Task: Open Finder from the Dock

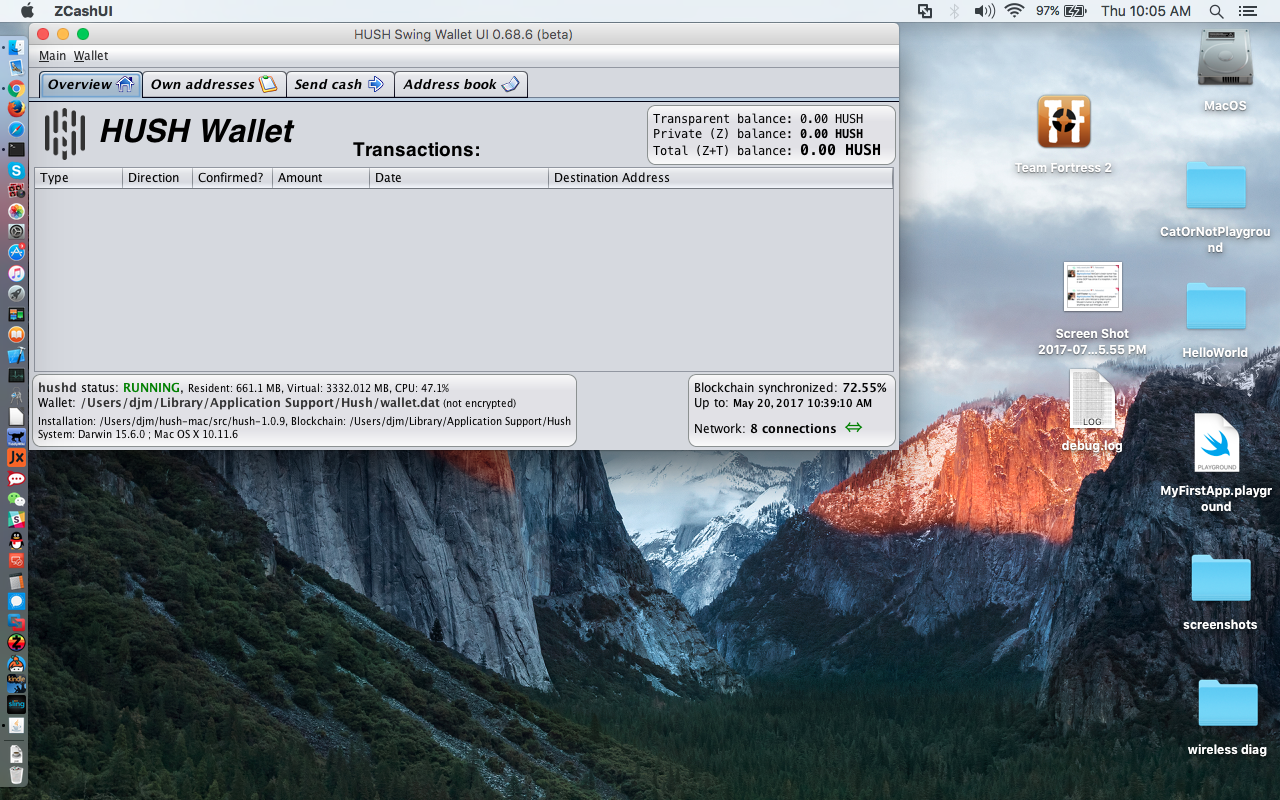Action: [16, 48]
